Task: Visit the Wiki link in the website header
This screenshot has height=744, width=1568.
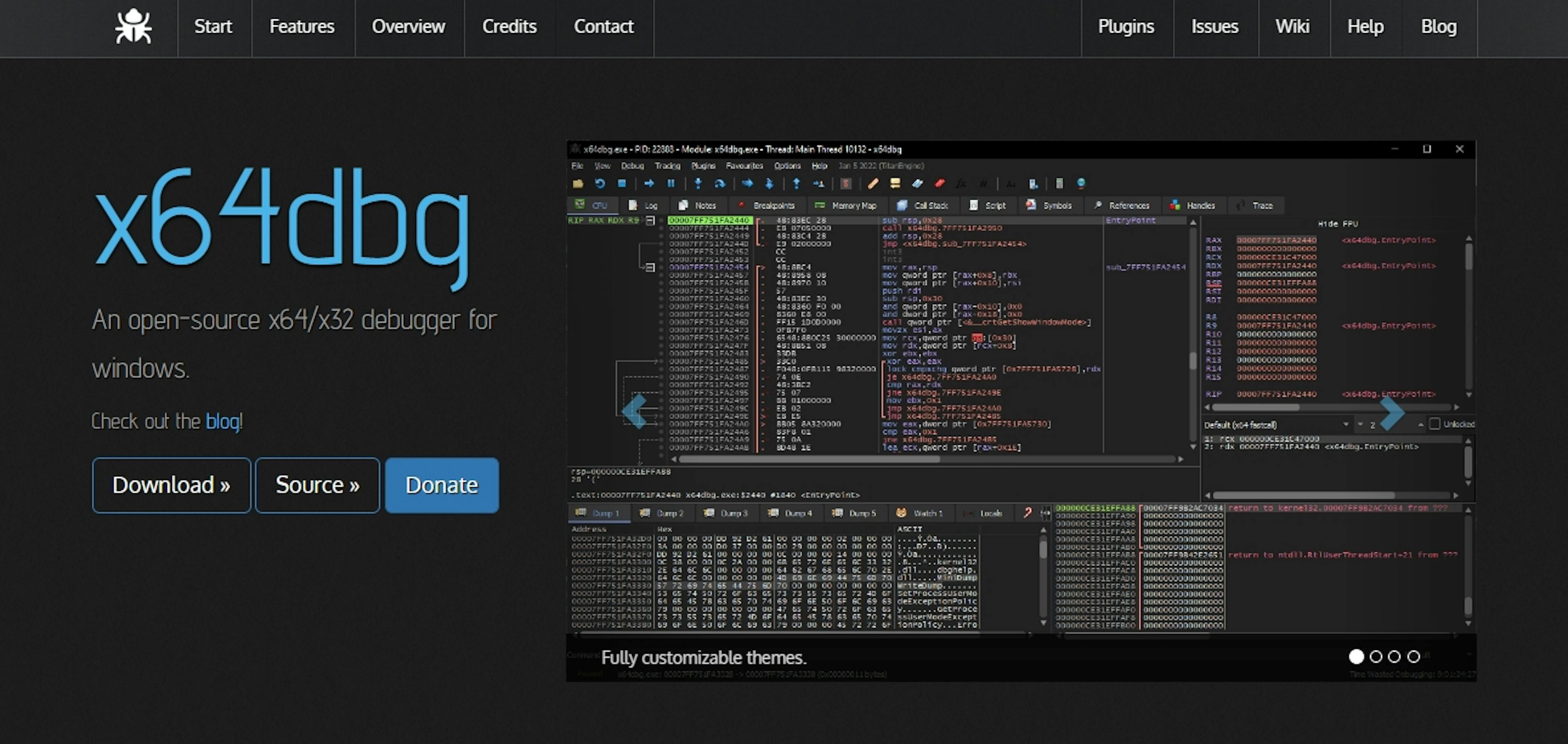Action: point(1292,27)
